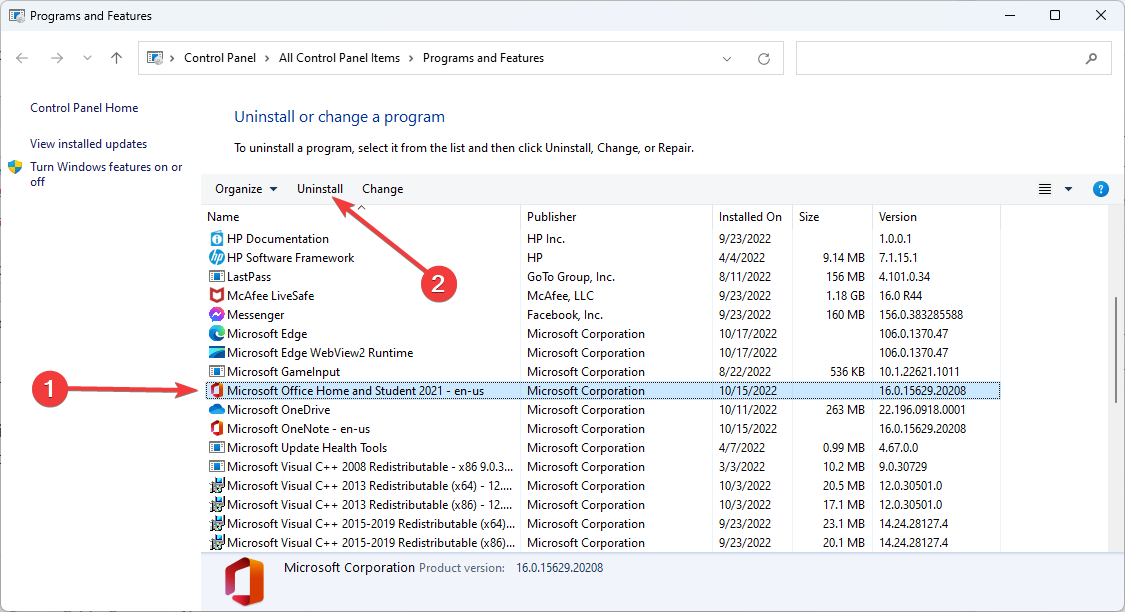Expand chevron after All Control Panel Items

click(x=411, y=58)
